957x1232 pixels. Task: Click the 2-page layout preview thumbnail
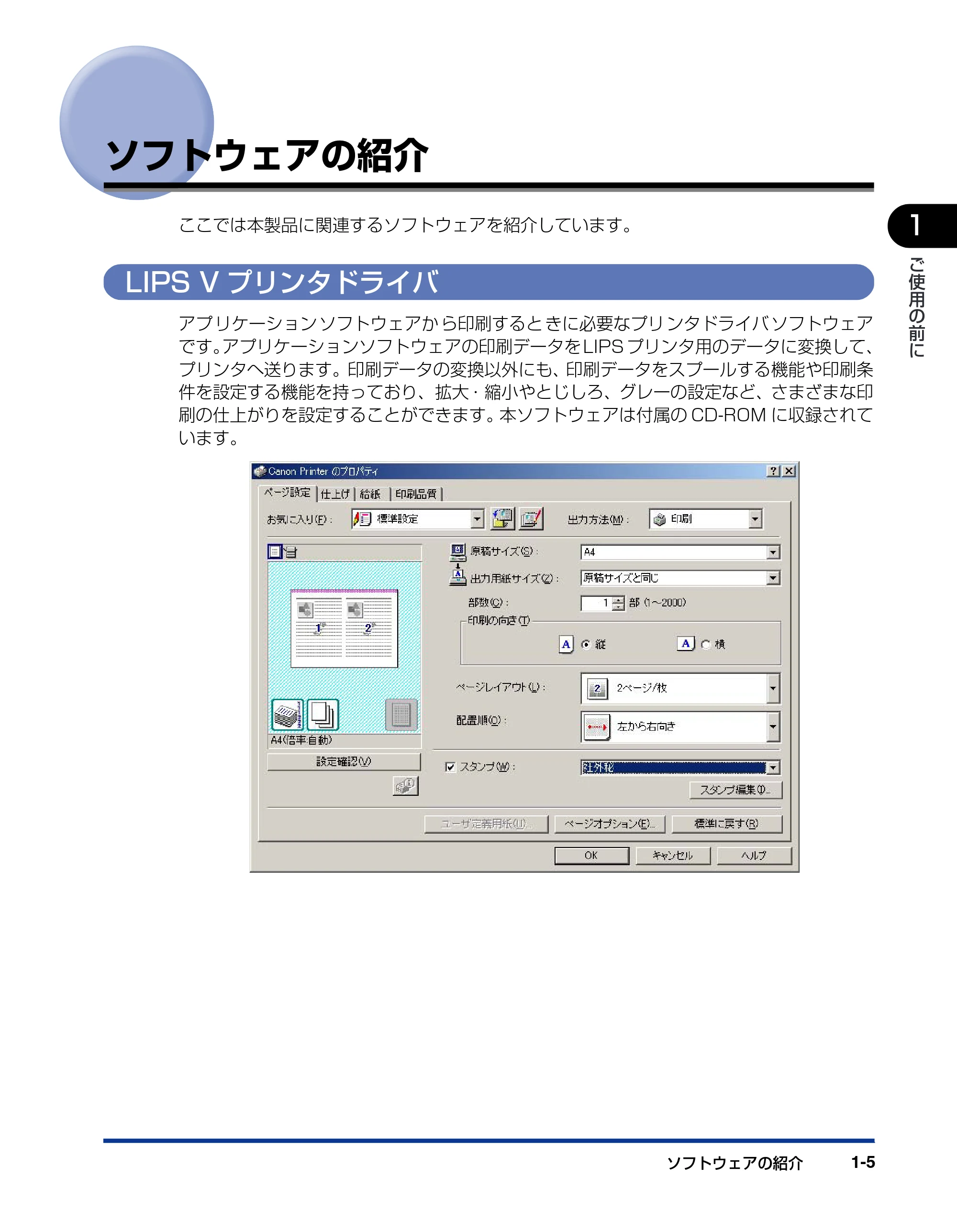[x=344, y=628]
